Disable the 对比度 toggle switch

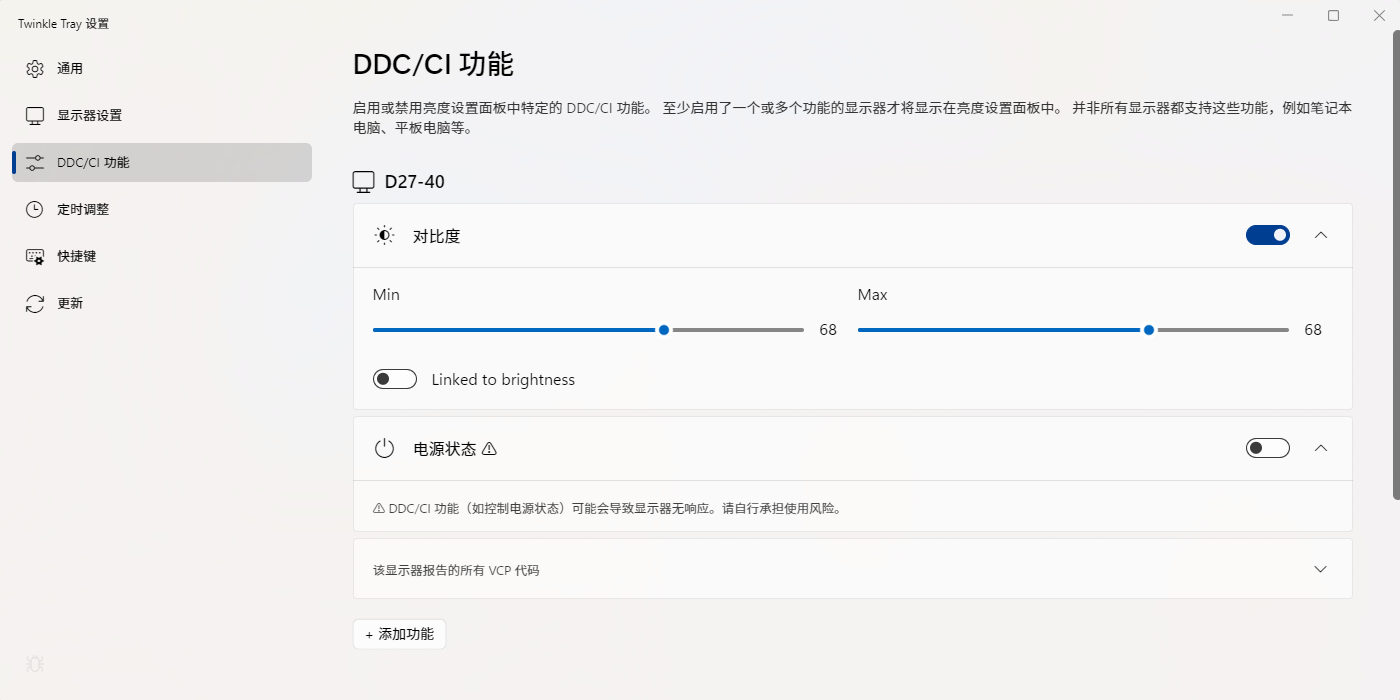point(1267,235)
